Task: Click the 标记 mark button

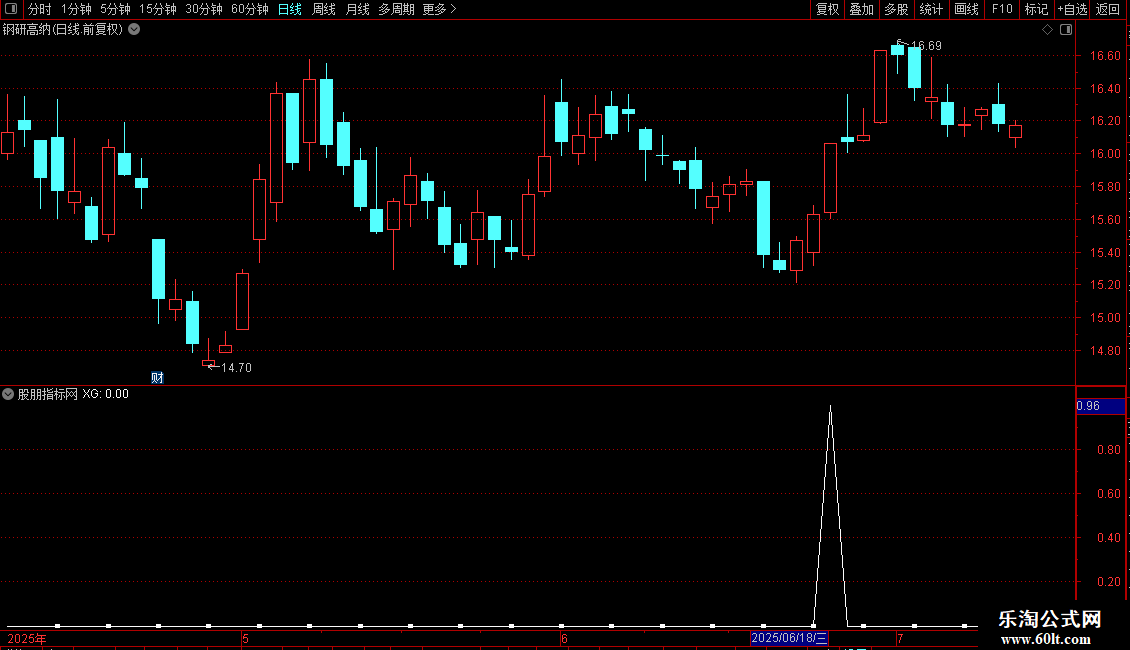Action: pyautogui.click(x=1036, y=9)
